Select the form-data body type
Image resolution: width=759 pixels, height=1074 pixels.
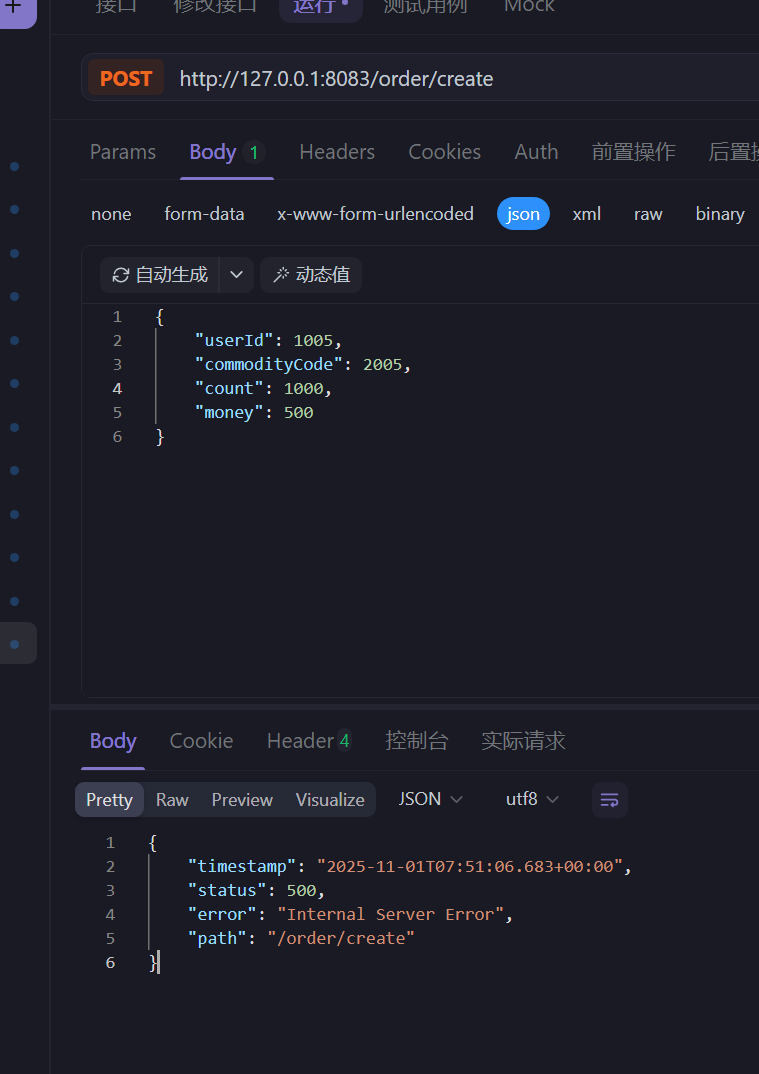coord(204,214)
